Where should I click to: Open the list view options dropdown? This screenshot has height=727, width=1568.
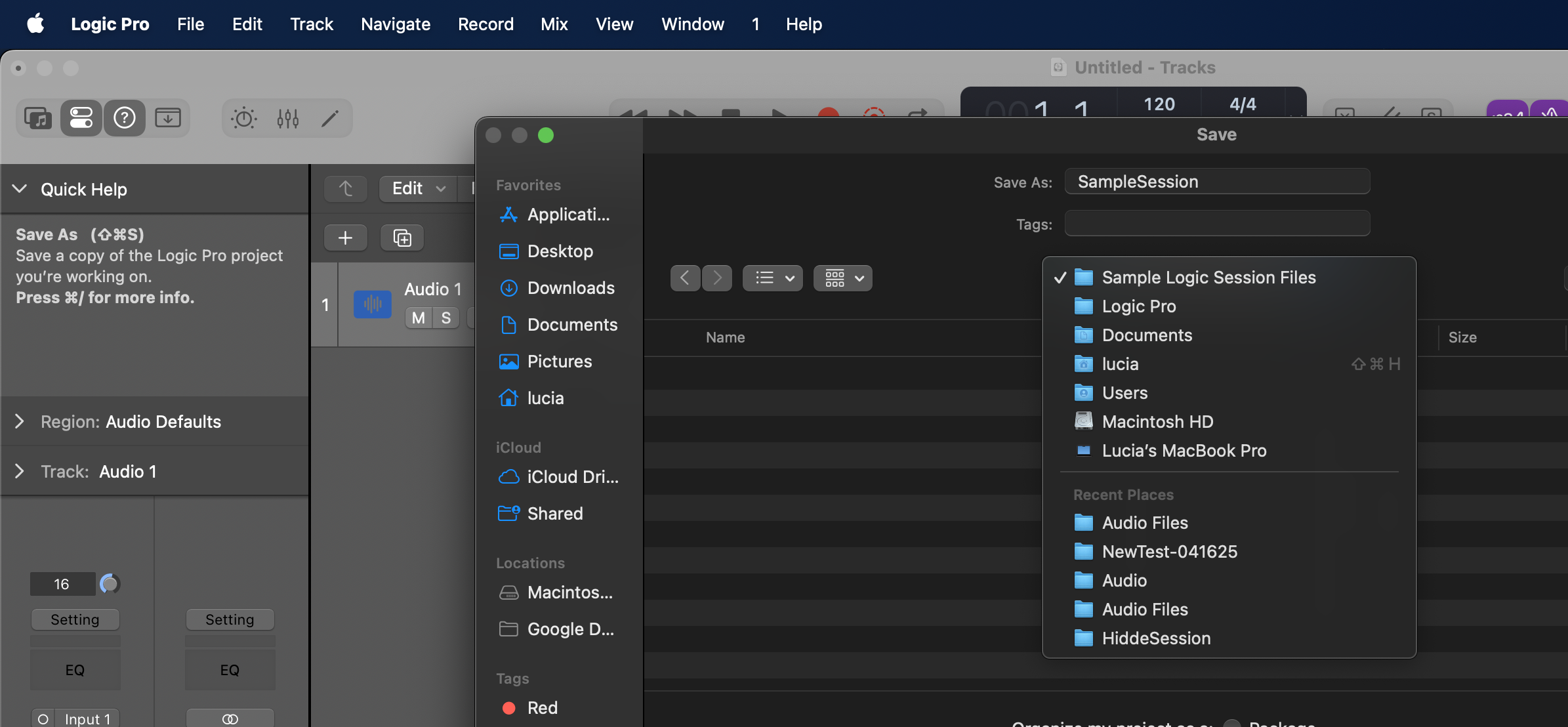pyautogui.click(x=772, y=278)
